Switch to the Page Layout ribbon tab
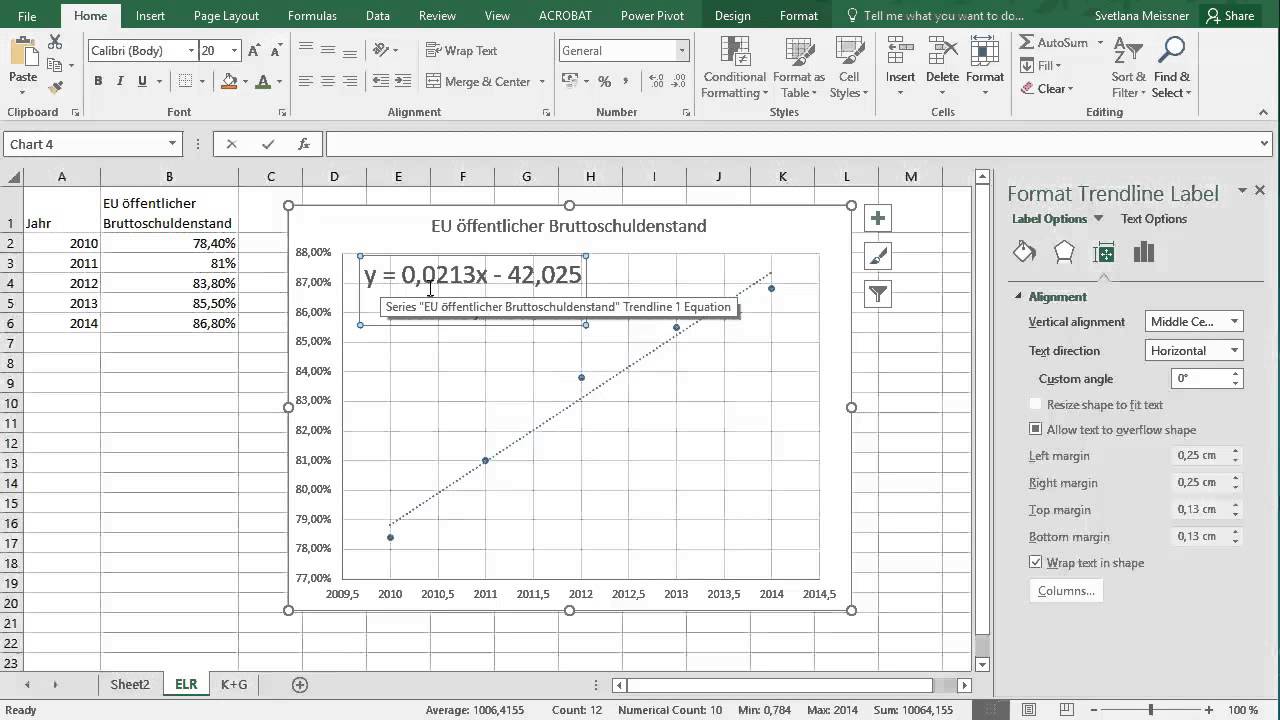This screenshot has width=1280, height=720. (226, 16)
